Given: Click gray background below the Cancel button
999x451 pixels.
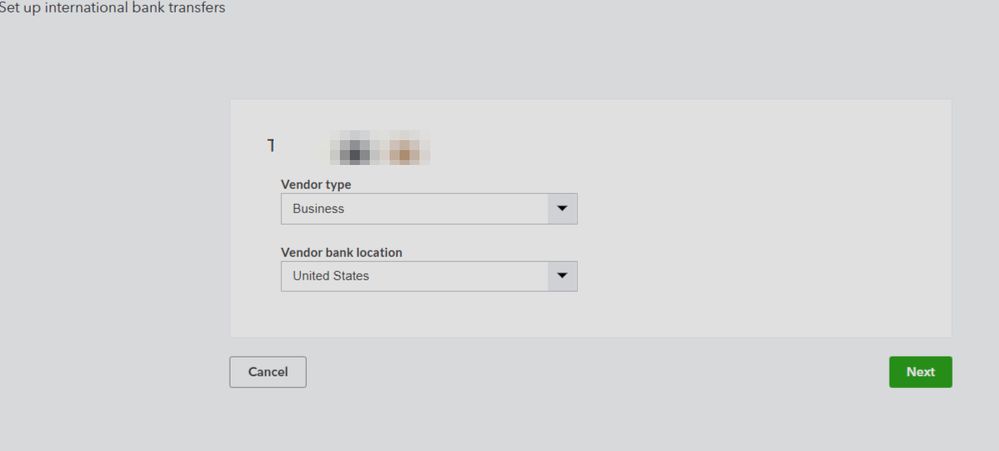Looking at the screenshot, I should point(268,420).
